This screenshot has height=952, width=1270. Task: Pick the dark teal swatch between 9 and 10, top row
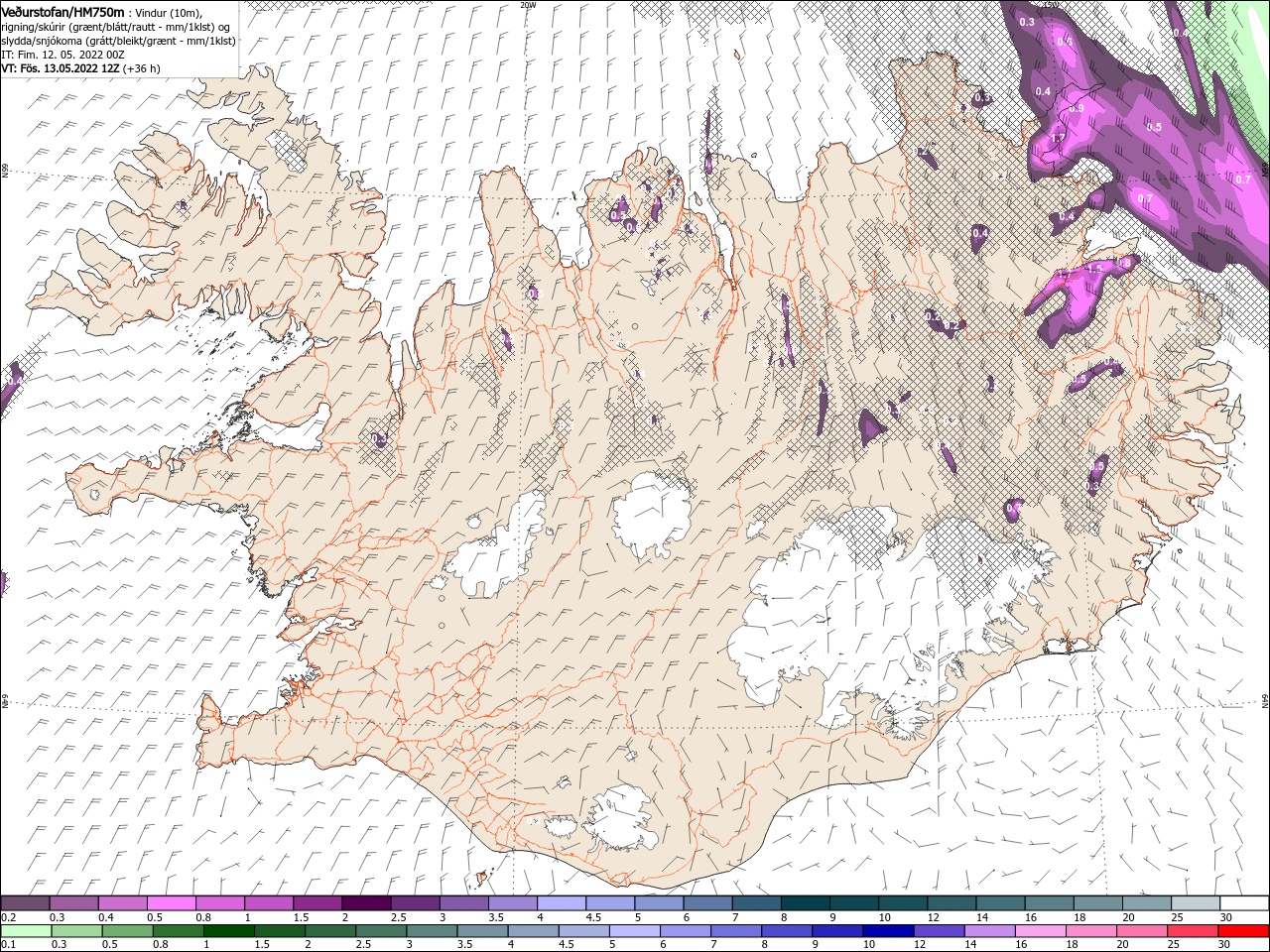(x=853, y=903)
